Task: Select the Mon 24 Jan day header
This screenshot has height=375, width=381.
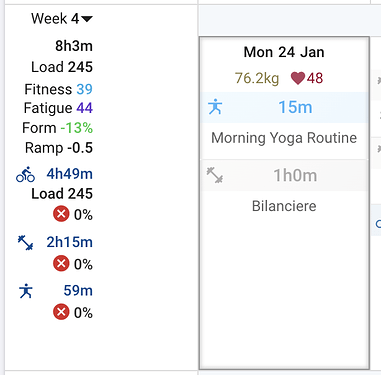Action: point(284,52)
